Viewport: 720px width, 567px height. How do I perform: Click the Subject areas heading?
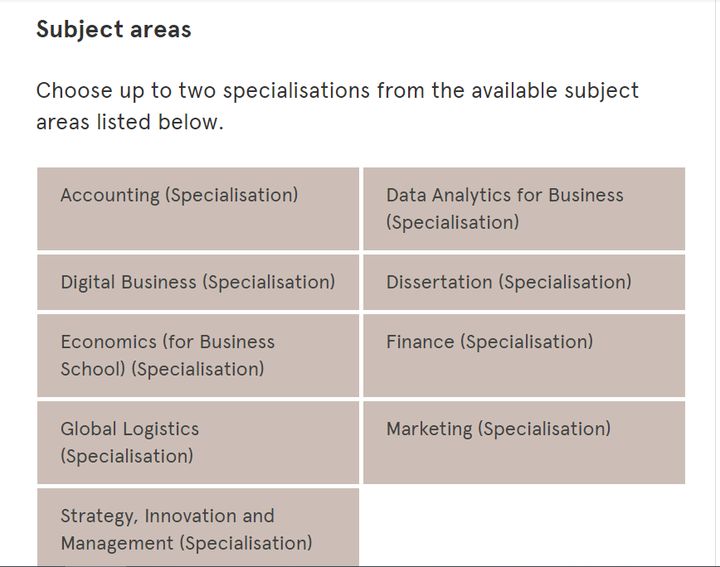coord(113,30)
